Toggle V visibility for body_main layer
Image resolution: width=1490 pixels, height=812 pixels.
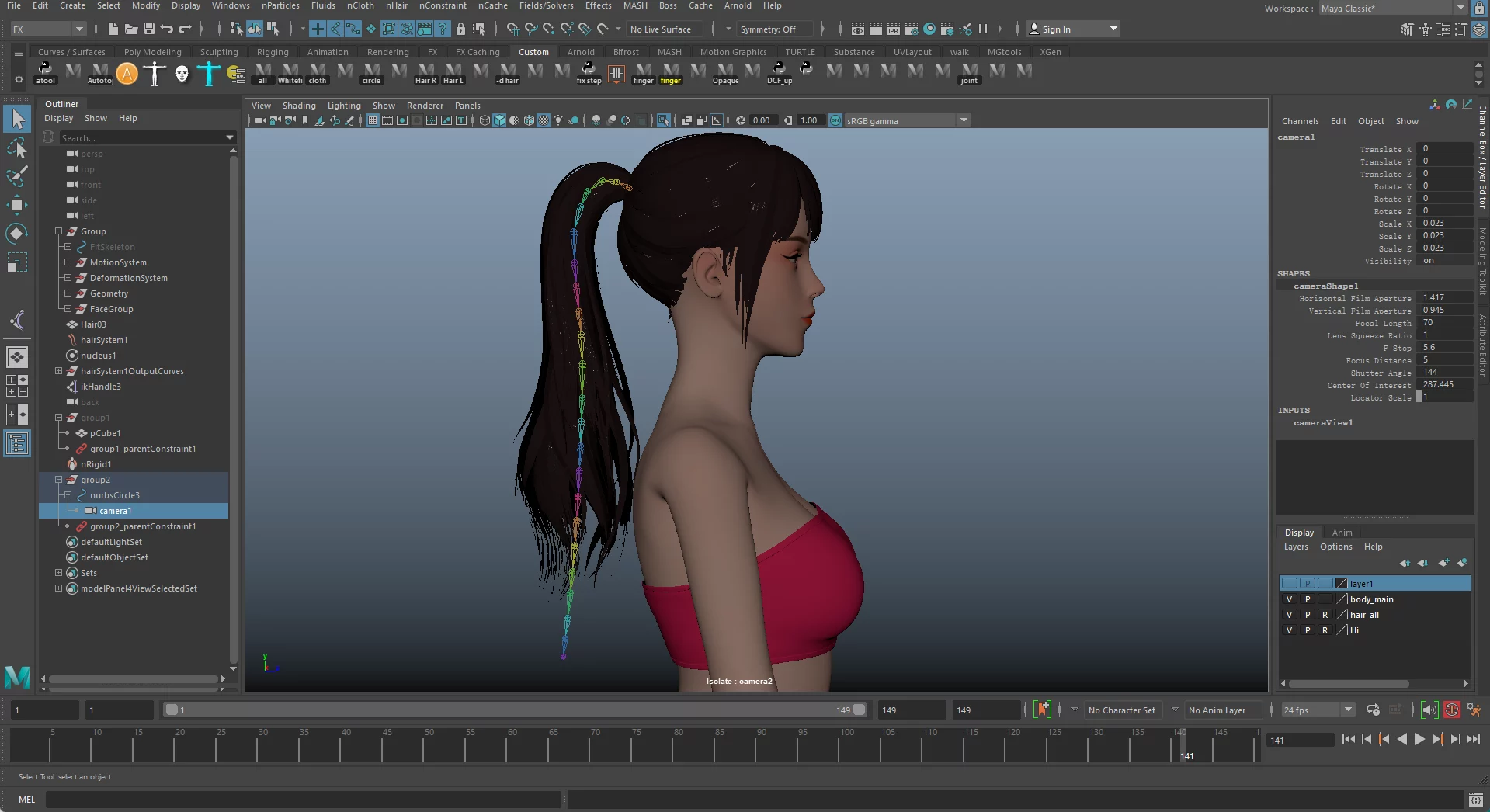tap(1290, 599)
